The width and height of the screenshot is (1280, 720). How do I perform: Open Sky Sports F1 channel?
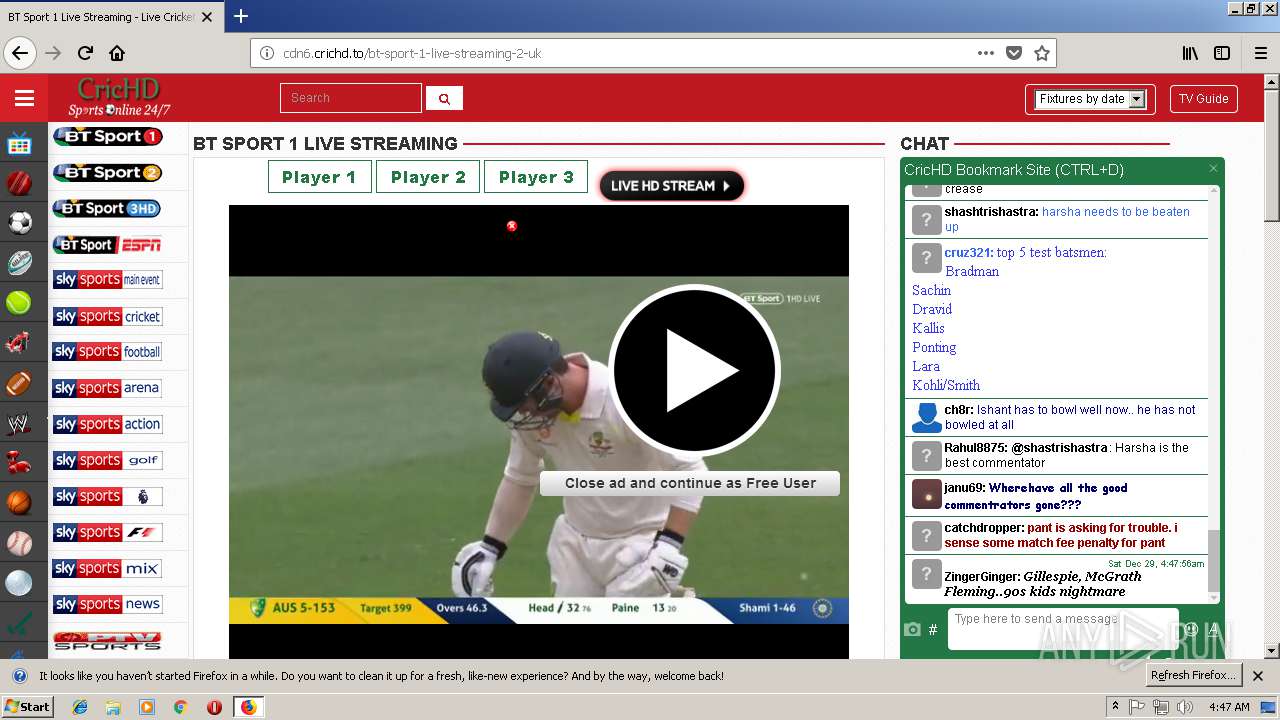coord(107,532)
